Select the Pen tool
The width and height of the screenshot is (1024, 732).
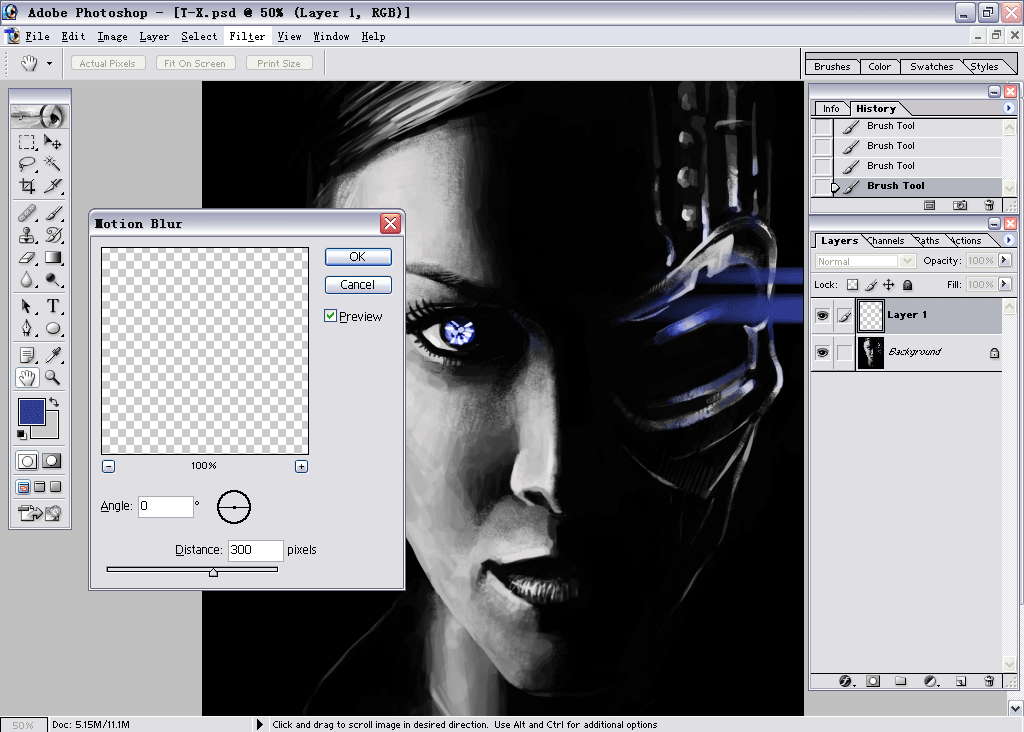[x=27, y=328]
